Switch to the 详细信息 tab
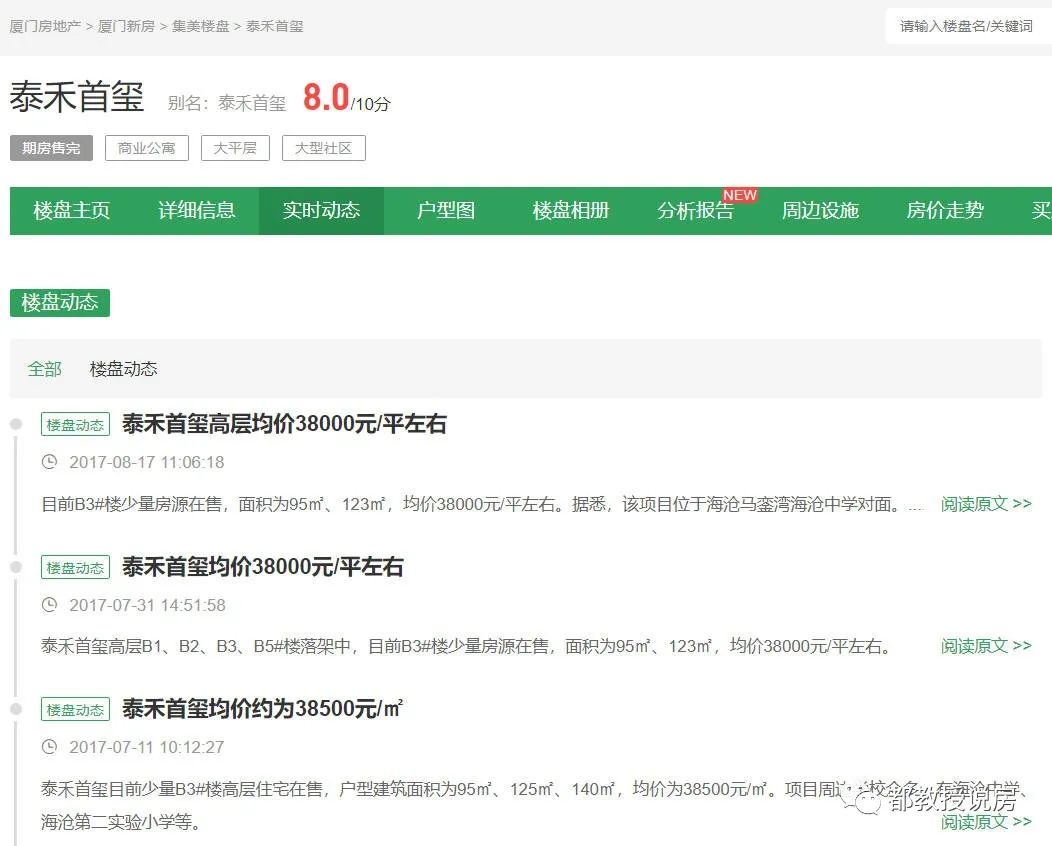This screenshot has height=846, width=1052. click(196, 211)
